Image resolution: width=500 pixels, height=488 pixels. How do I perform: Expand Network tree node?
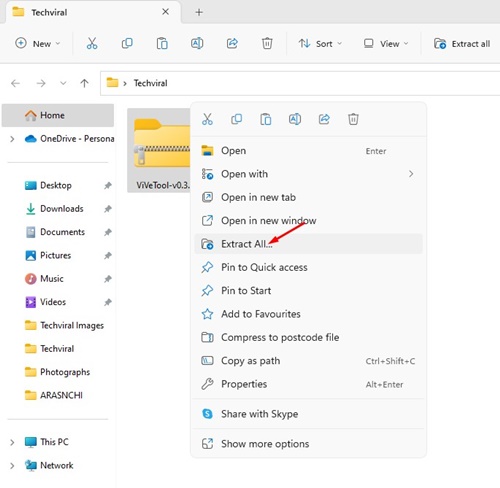(12, 466)
